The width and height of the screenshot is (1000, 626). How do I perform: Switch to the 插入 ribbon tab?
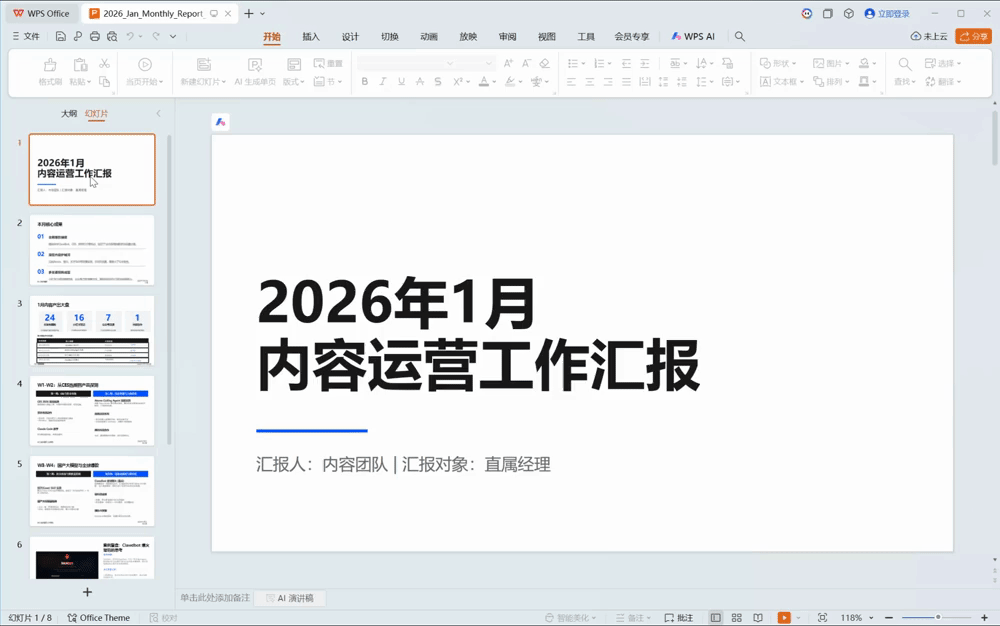tap(309, 36)
